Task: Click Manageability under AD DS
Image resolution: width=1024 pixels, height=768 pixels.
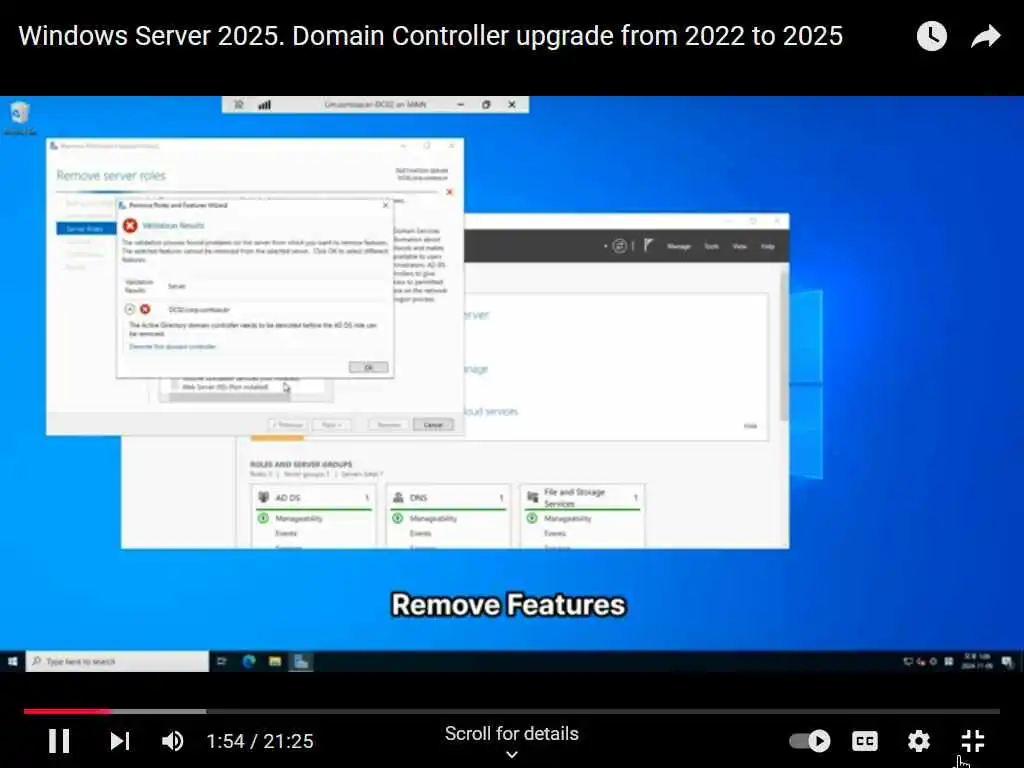Action: tap(298, 519)
